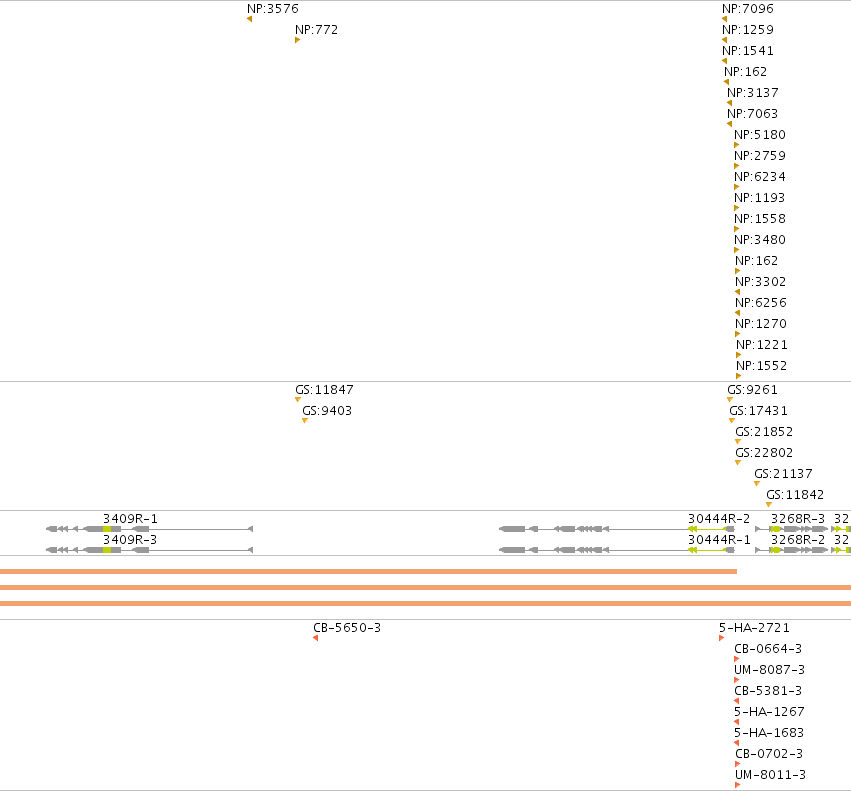Select the 3268R-3 transcript
Image resolution: width=851 pixels, height=791 pixels.
[792, 529]
